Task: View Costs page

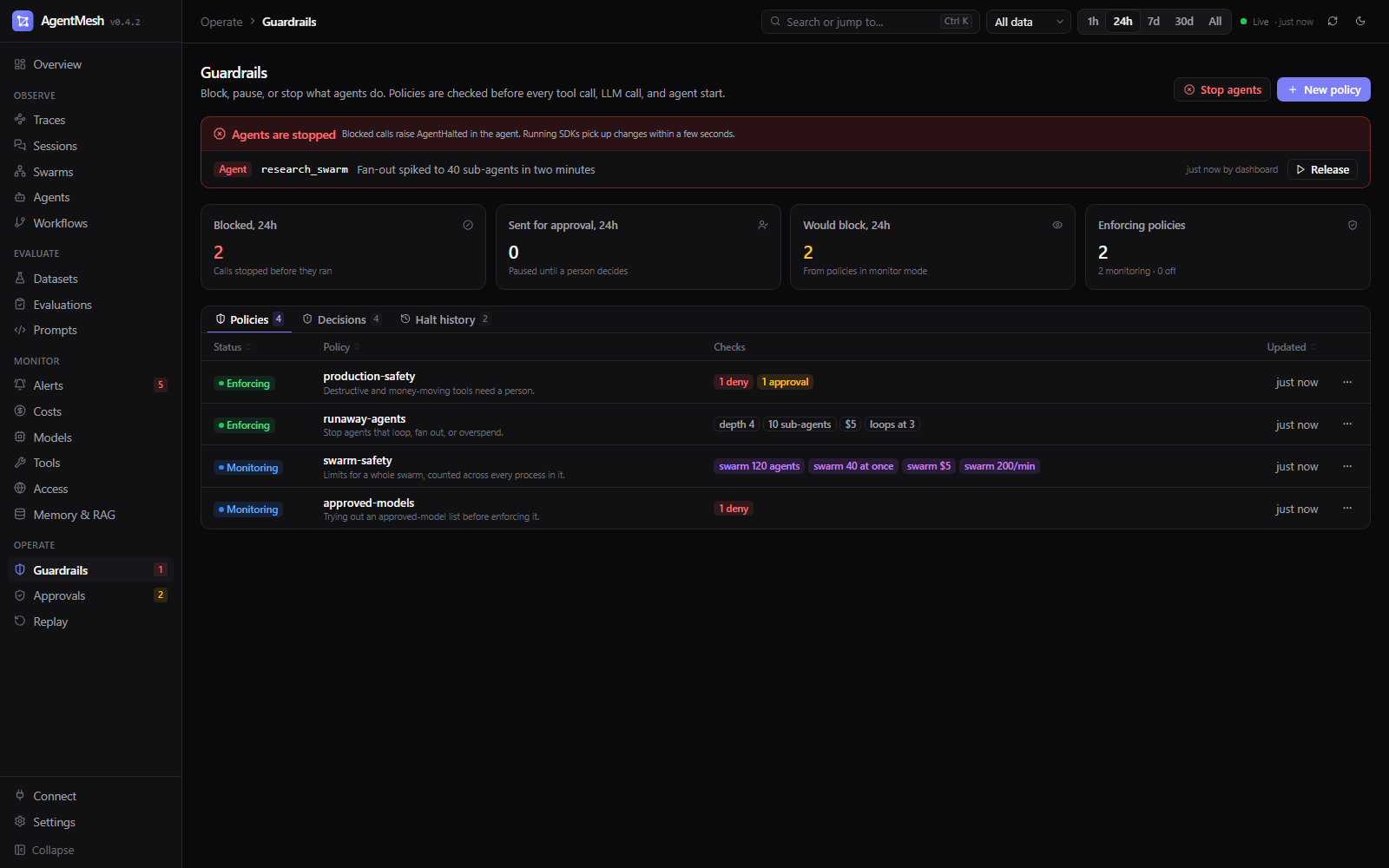Action: [90, 411]
